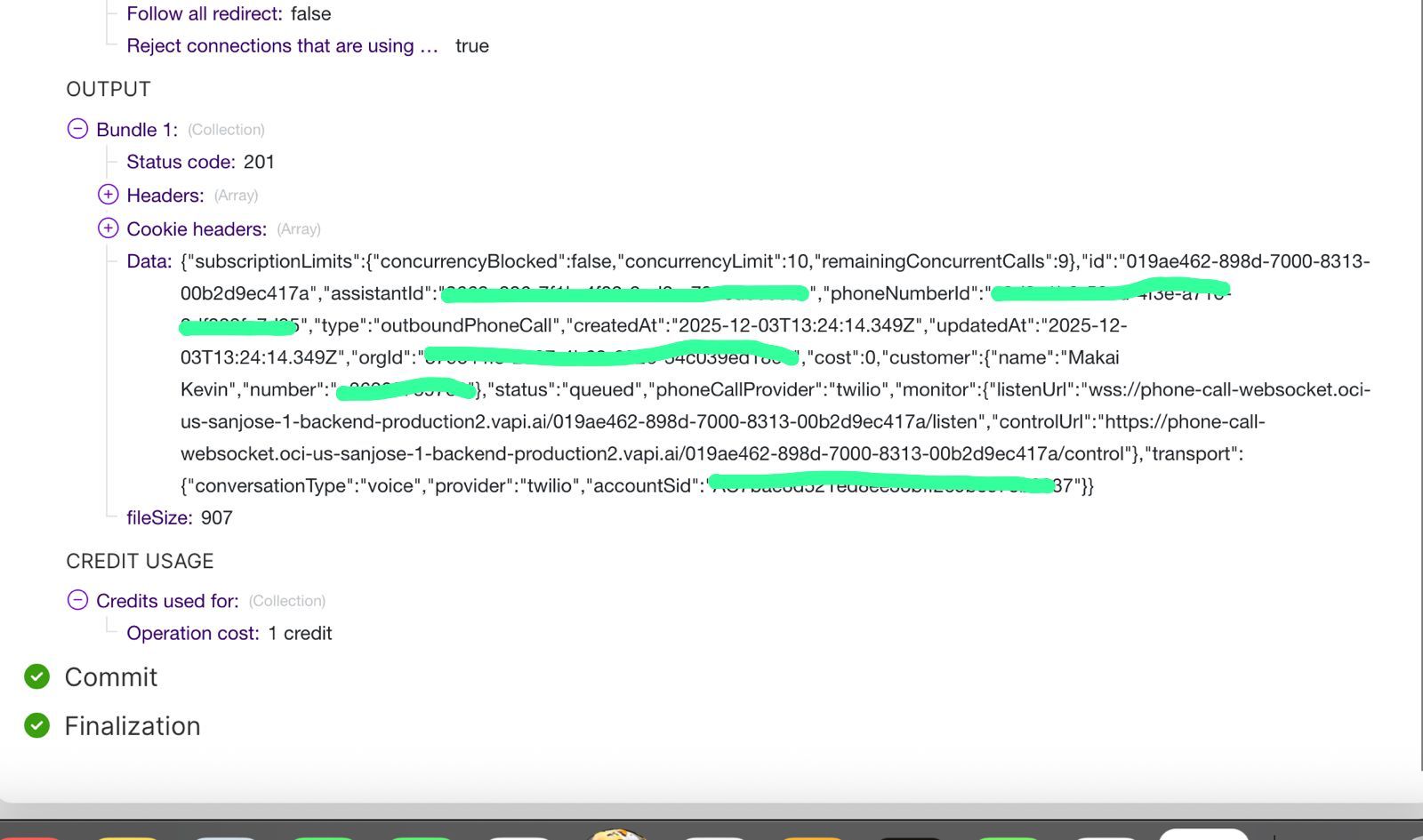1423x840 pixels.
Task: Click the green check icon beside Commit
Action: (x=36, y=676)
